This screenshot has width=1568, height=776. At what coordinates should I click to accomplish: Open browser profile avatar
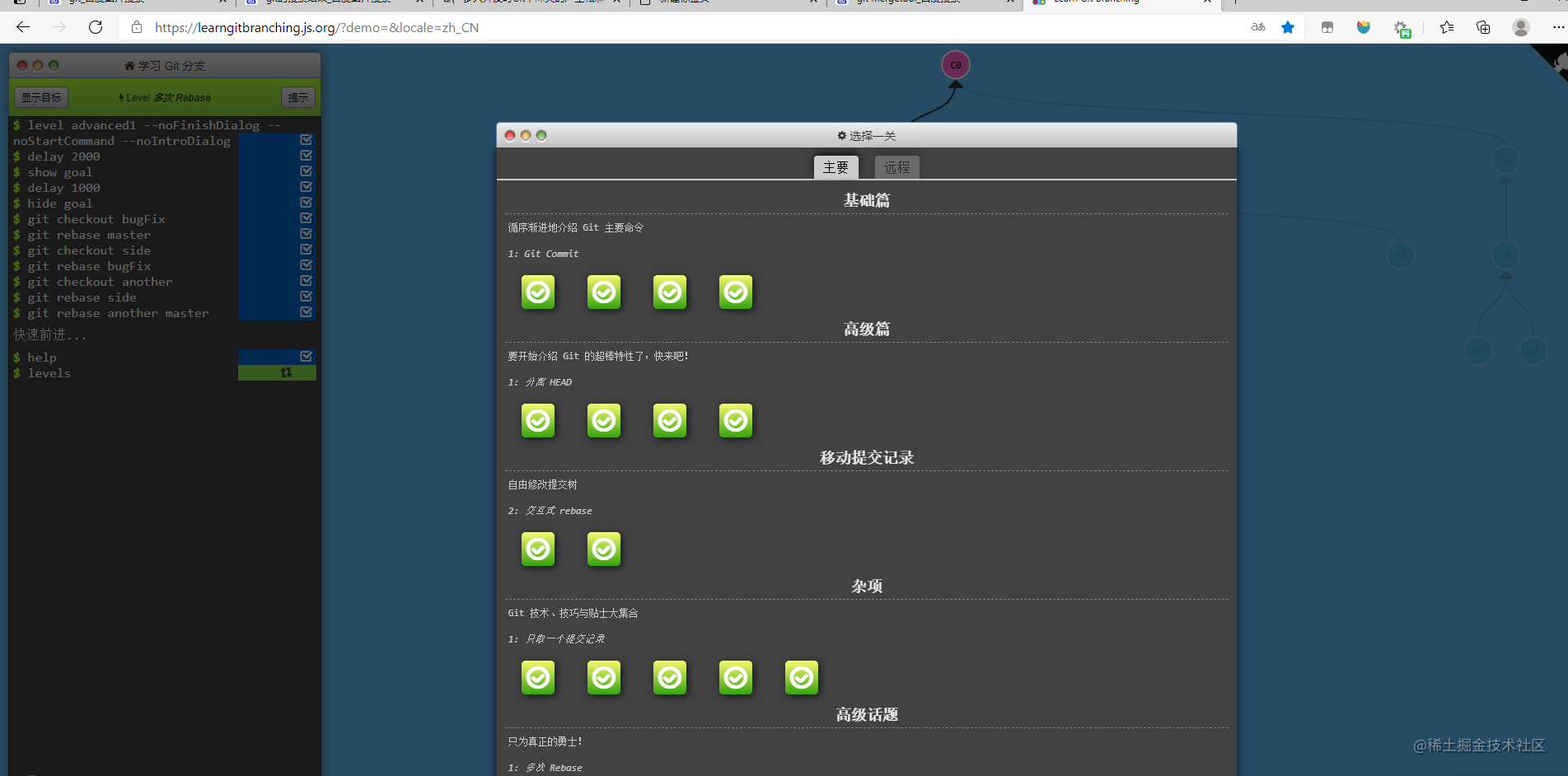click(x=1521, y=27)
